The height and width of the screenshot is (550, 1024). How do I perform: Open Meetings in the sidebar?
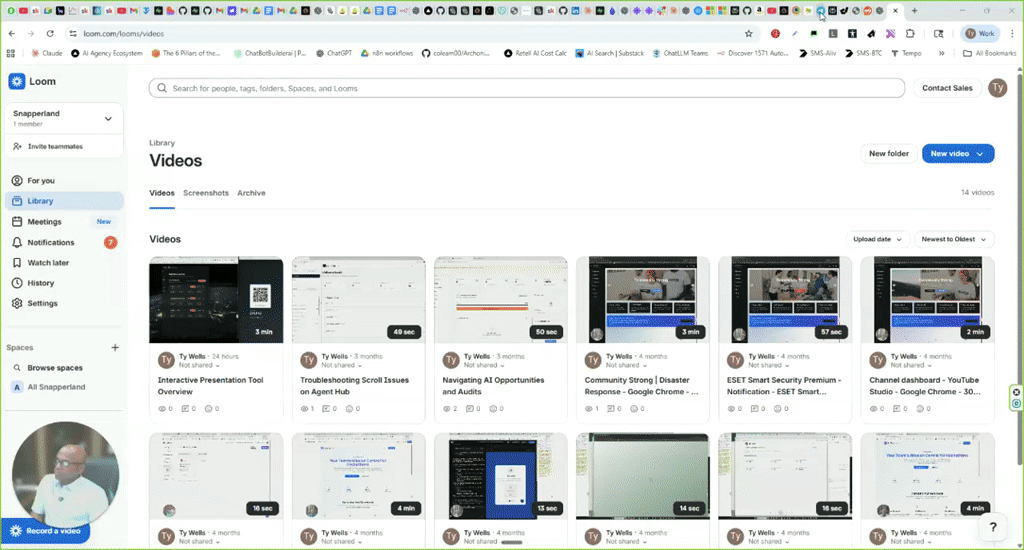[x=64, y=221]
